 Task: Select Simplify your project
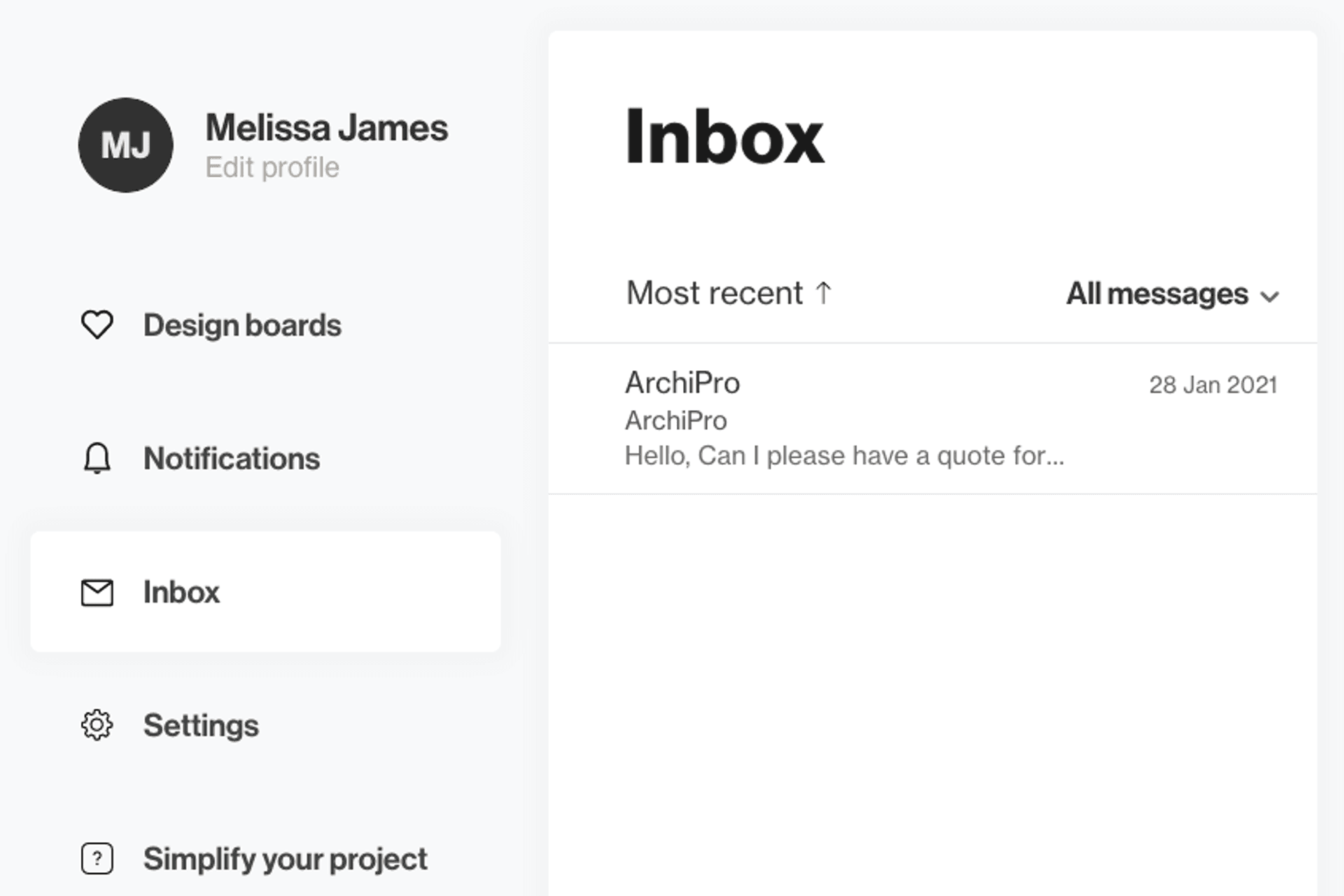point(284,859)
